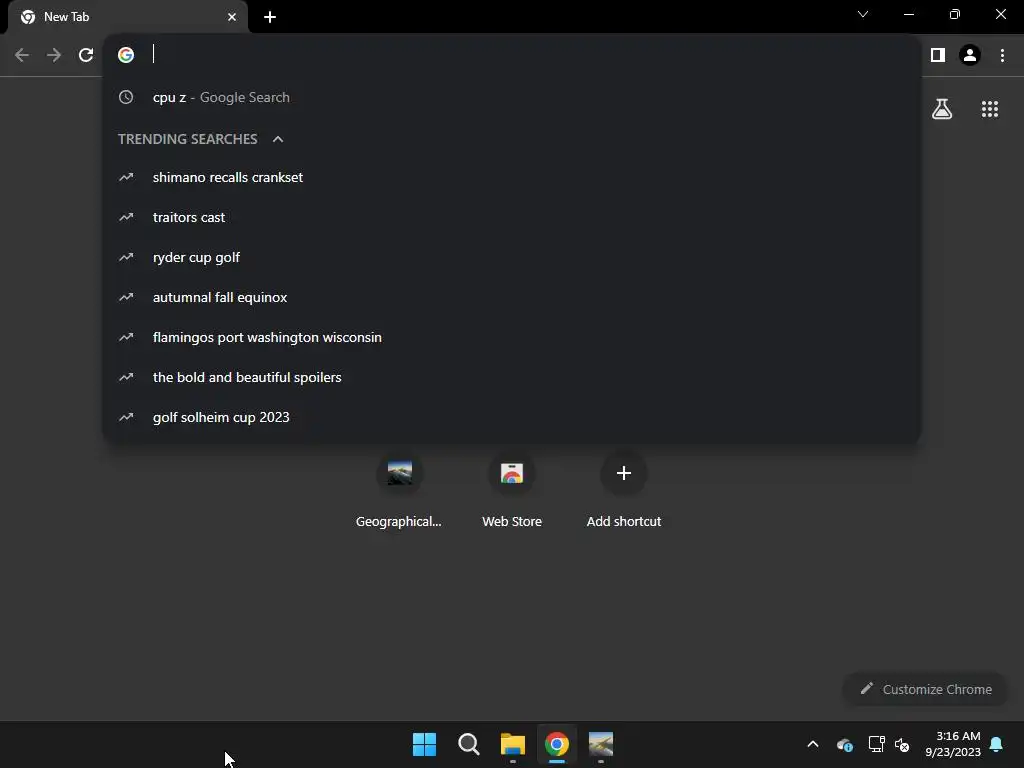This screenshot has height=768, width=1024.
Task: Click the 'TRENDING SEARCHES' heading
Action: click(187, 139)
